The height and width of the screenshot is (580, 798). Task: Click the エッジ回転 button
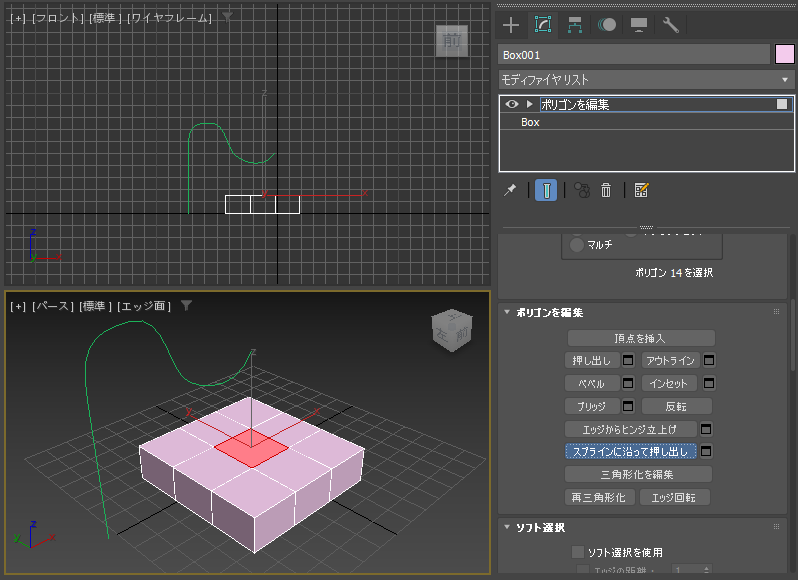[674, 498]
